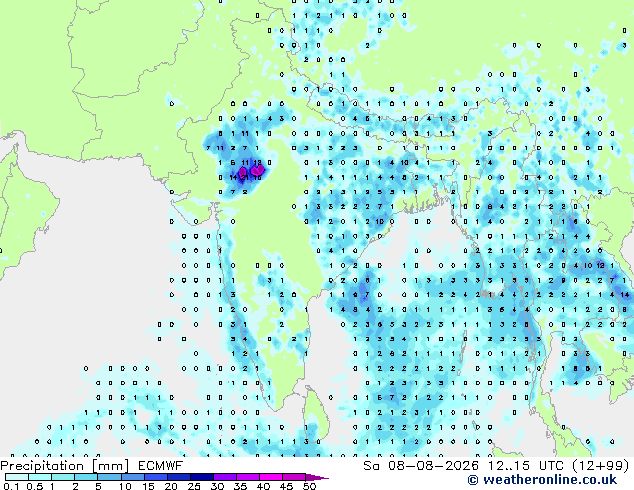Screen dimensions: 634x490
Task: Click the 1–2 mm legend swatch
Action: tap(63, 477)
